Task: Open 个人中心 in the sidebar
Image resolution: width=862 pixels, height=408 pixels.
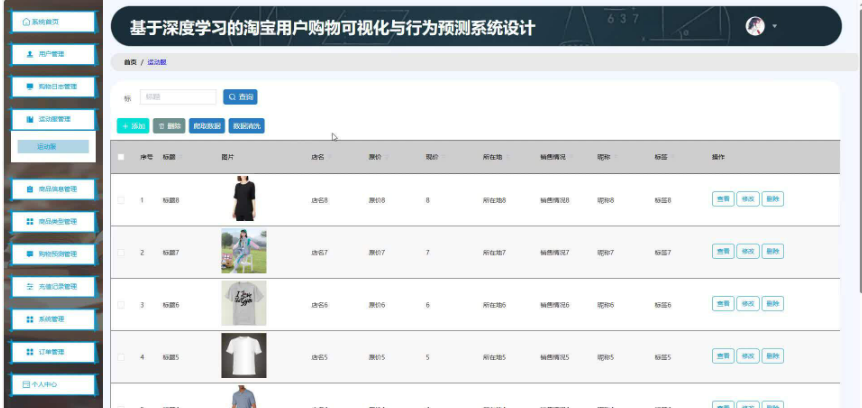Action: pyautogui.click(x=53, y=385)
